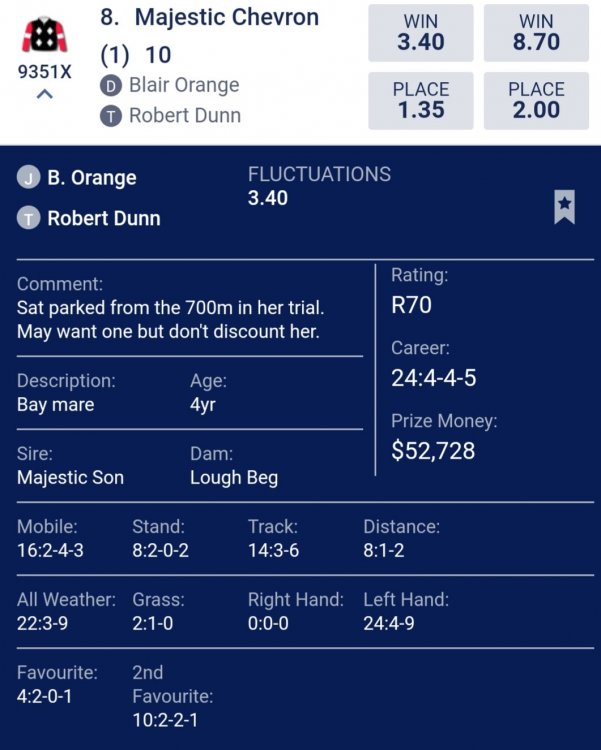Click Robert Dunn in the dark panel
The image size is (601, 750).
[x=104, y=218]
